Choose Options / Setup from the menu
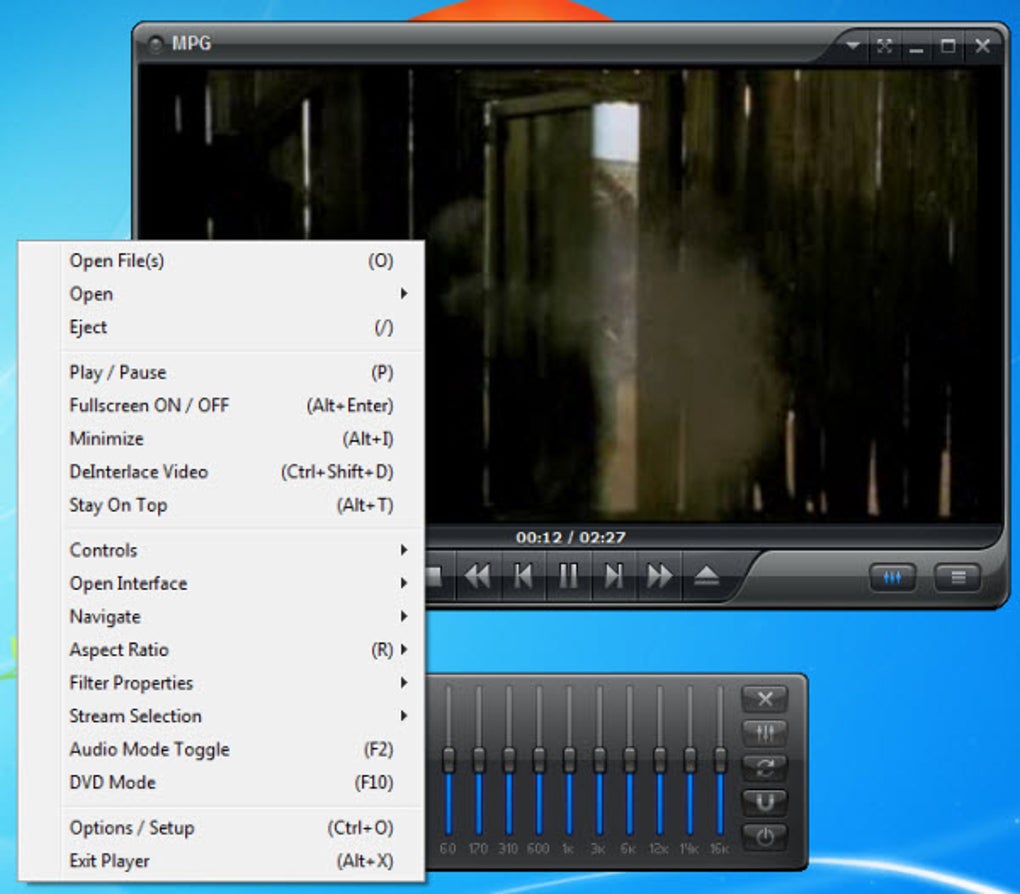This screenshot has width=1020, height=894. click(x=130, y=828)
